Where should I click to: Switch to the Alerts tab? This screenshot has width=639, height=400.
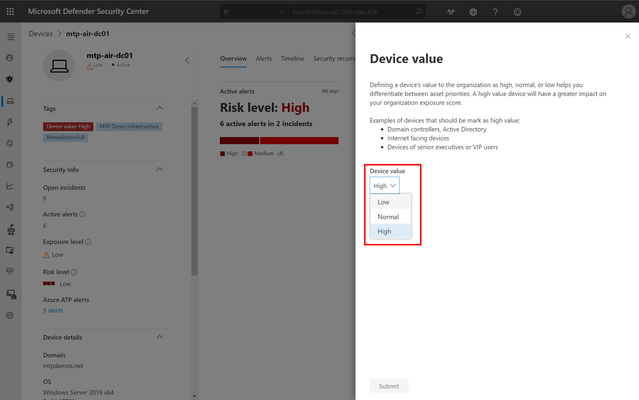264,59
